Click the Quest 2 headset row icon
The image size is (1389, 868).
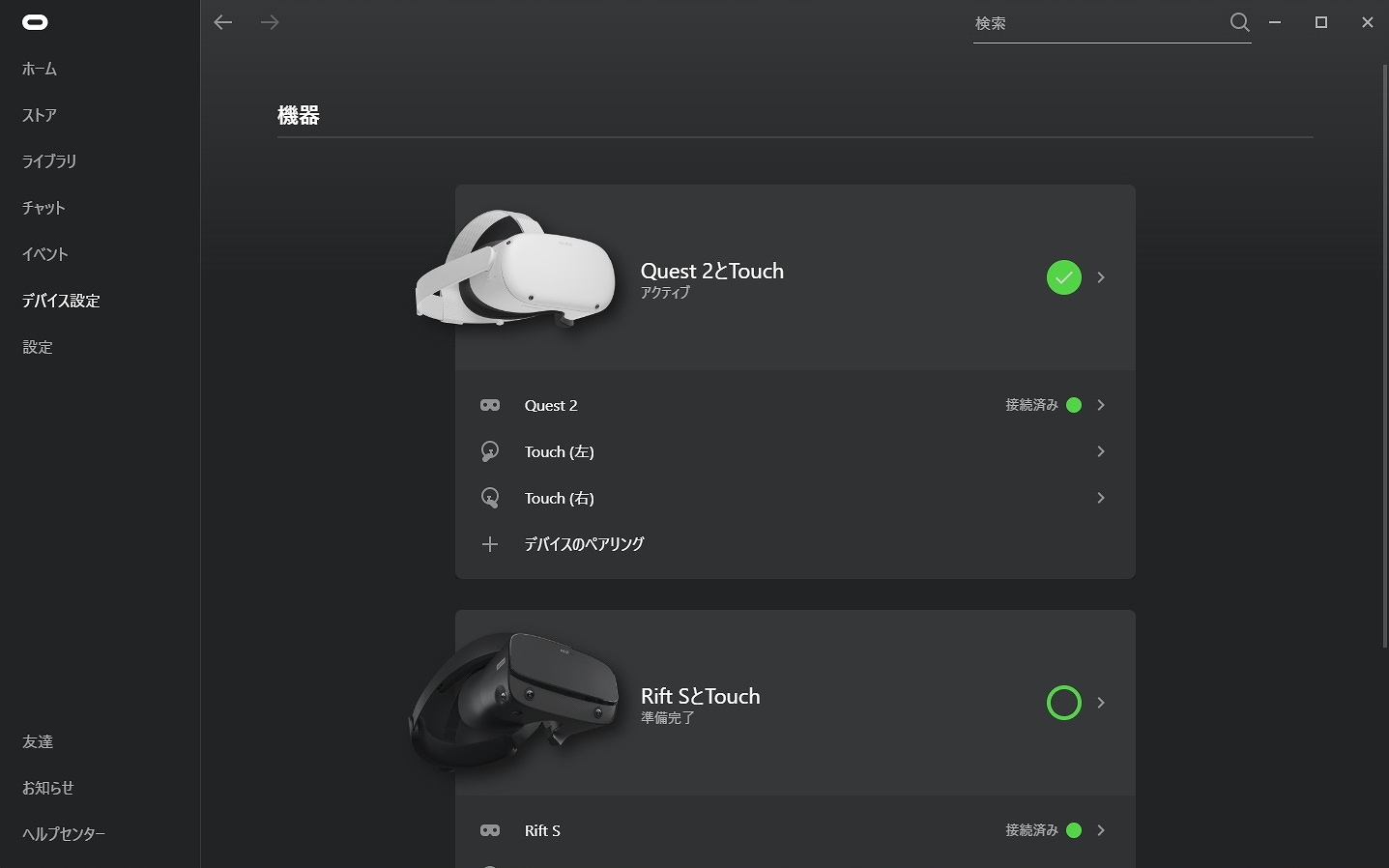490,405
